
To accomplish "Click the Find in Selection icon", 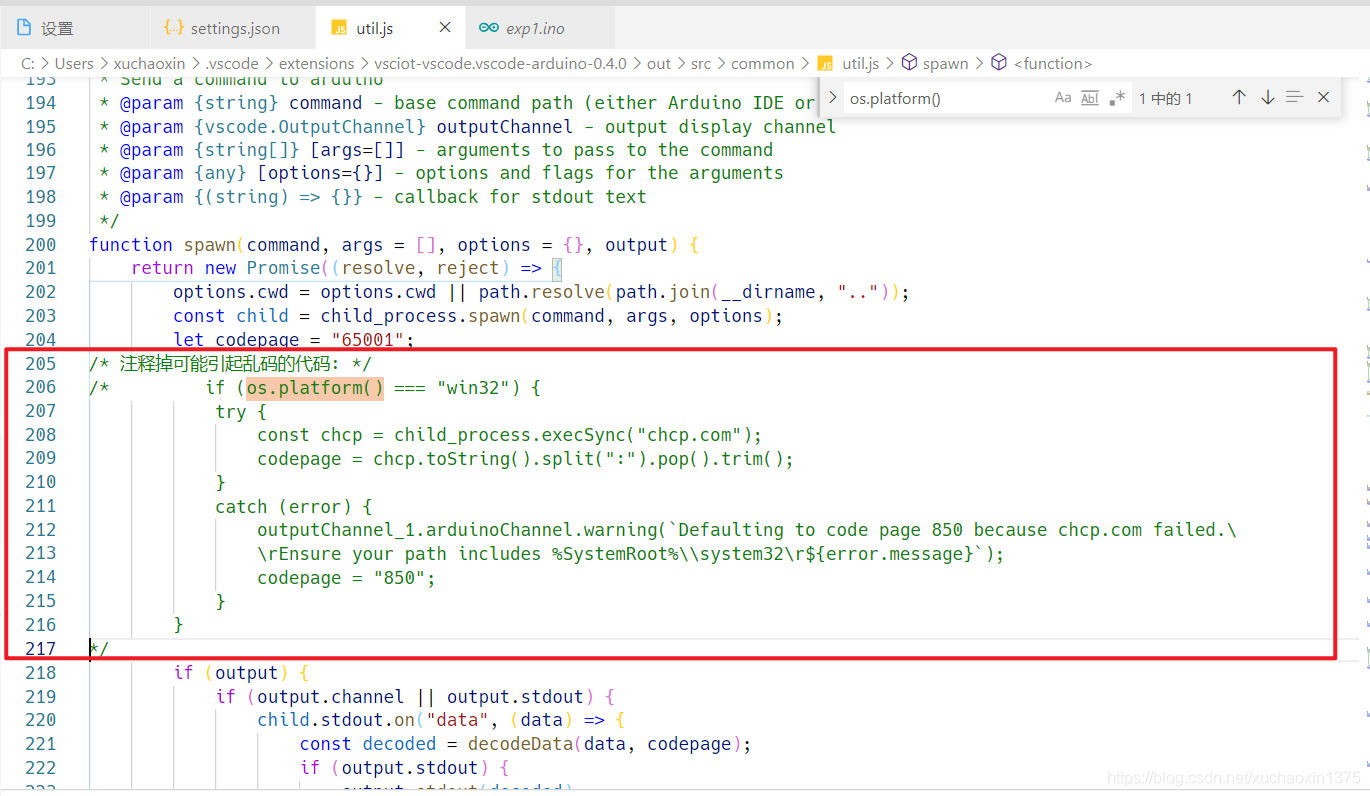I will (1295, 98).
